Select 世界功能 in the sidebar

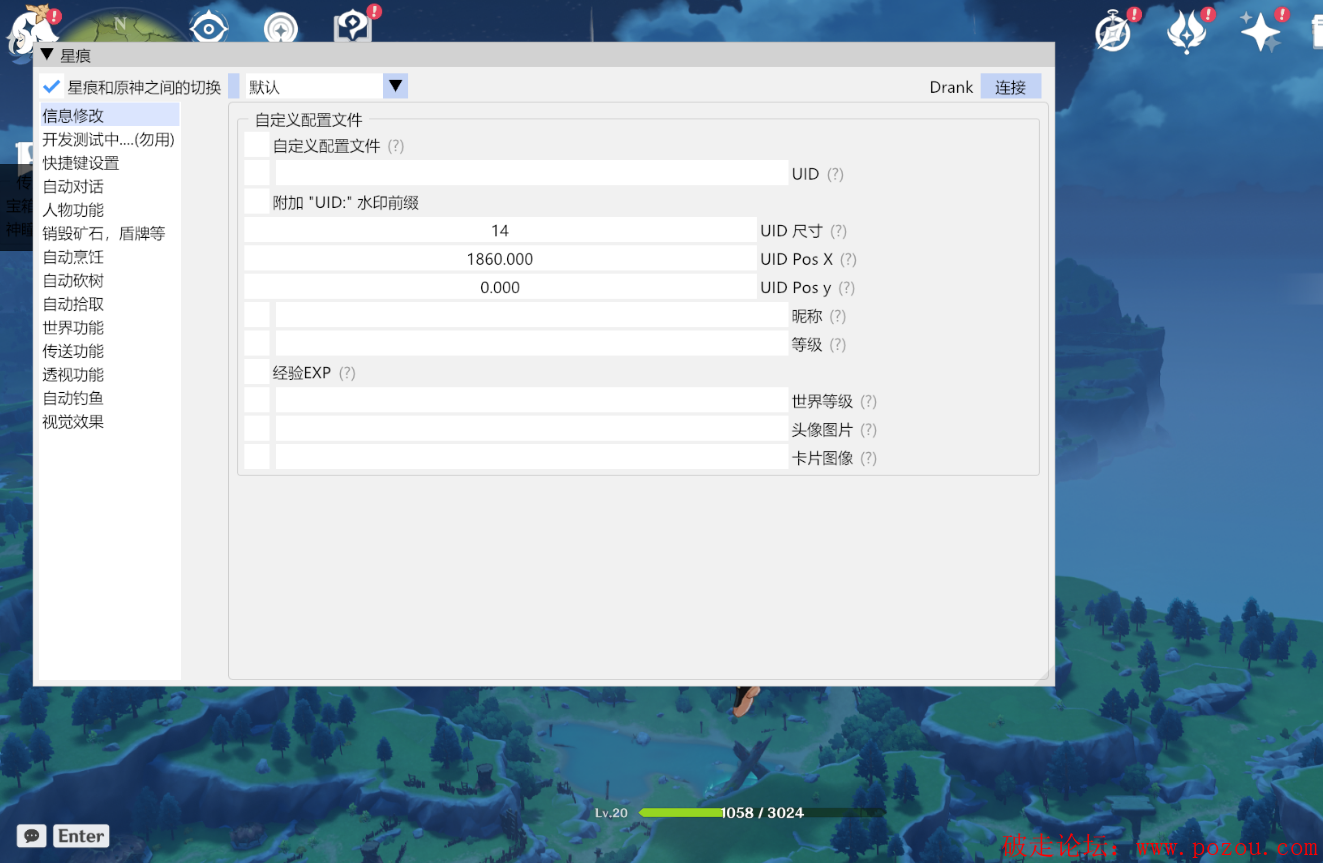pos(110,327)
